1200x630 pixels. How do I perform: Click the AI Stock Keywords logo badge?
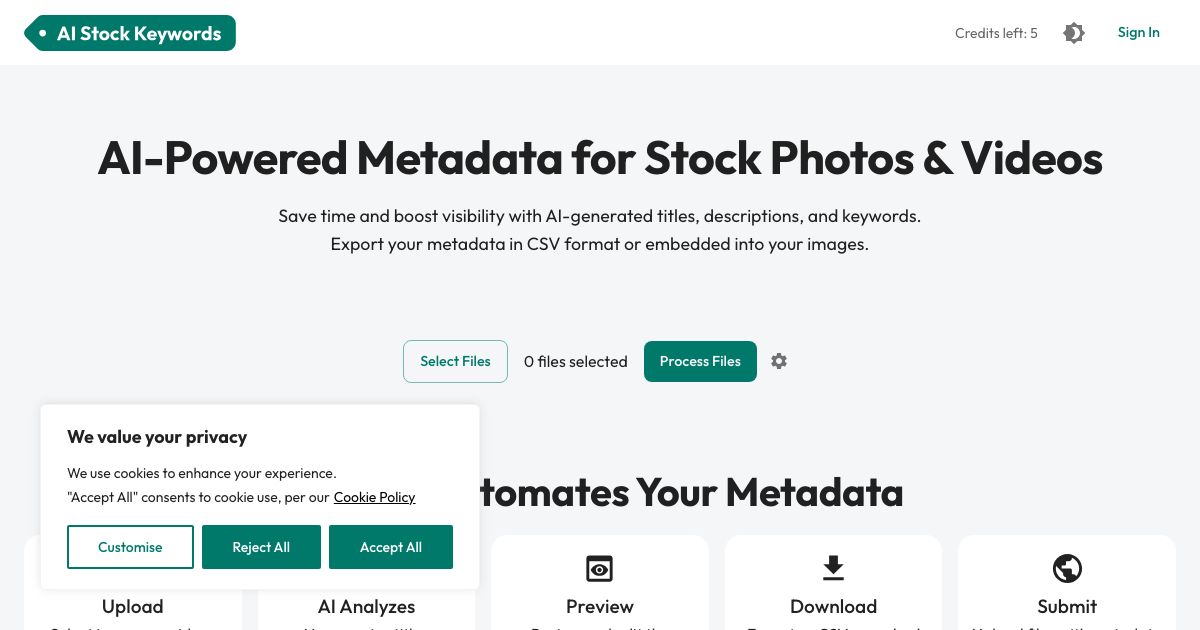click(130, 32)
